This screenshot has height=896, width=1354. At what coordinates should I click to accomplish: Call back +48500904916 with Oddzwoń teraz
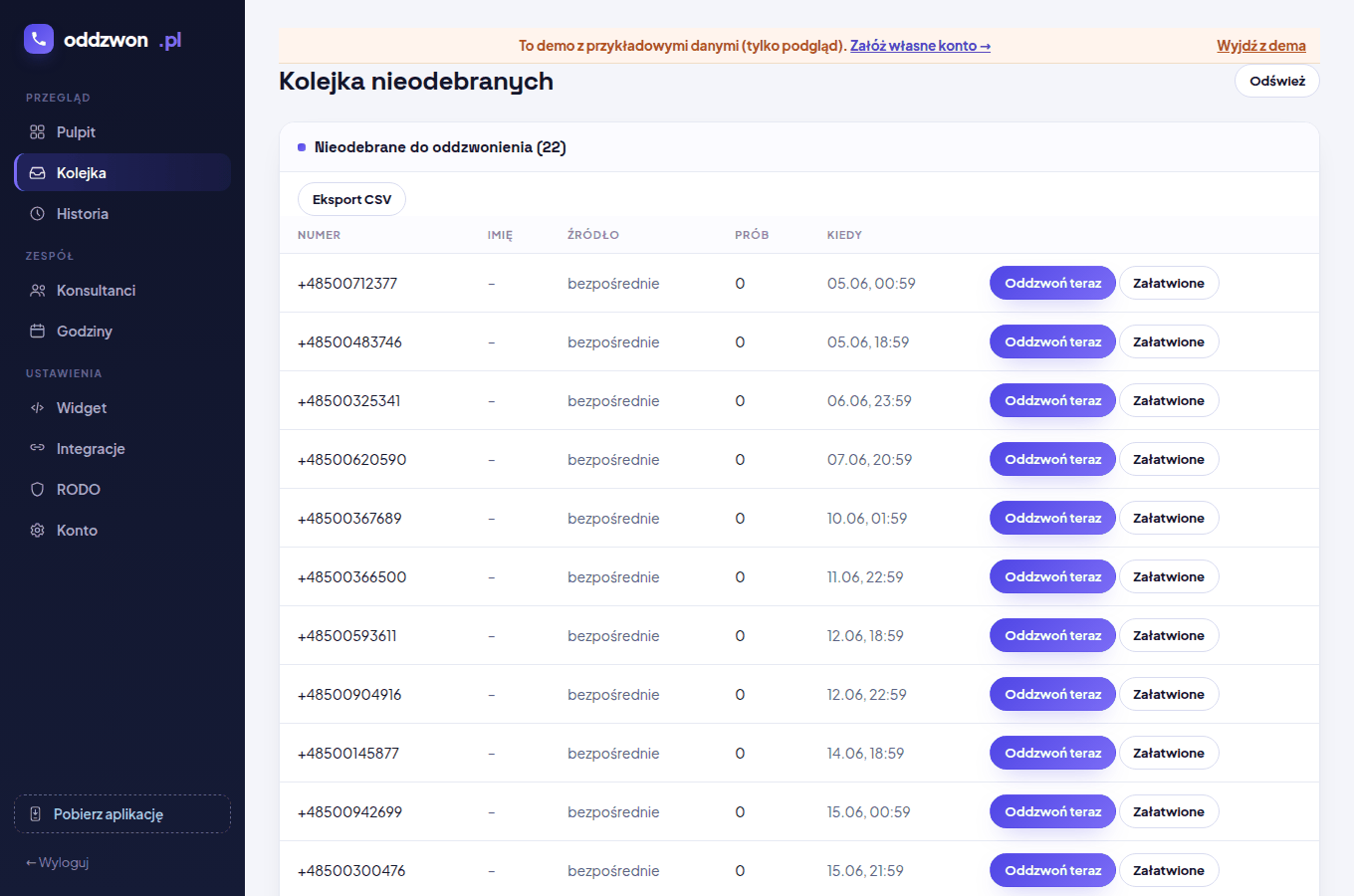1052,694
